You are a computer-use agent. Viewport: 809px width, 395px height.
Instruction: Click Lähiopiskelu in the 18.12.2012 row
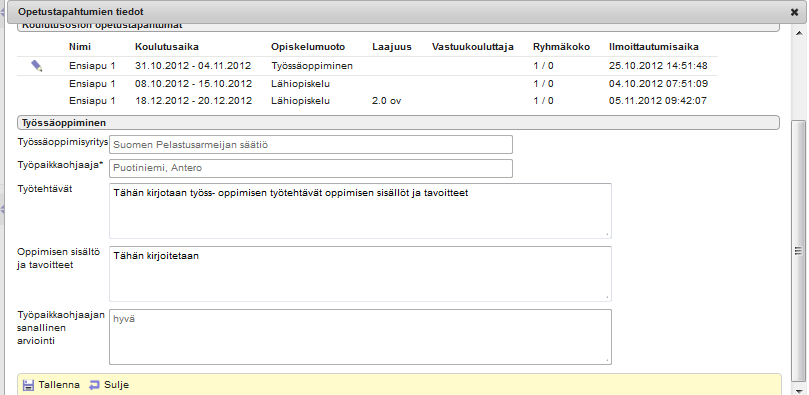coord(300,101)
